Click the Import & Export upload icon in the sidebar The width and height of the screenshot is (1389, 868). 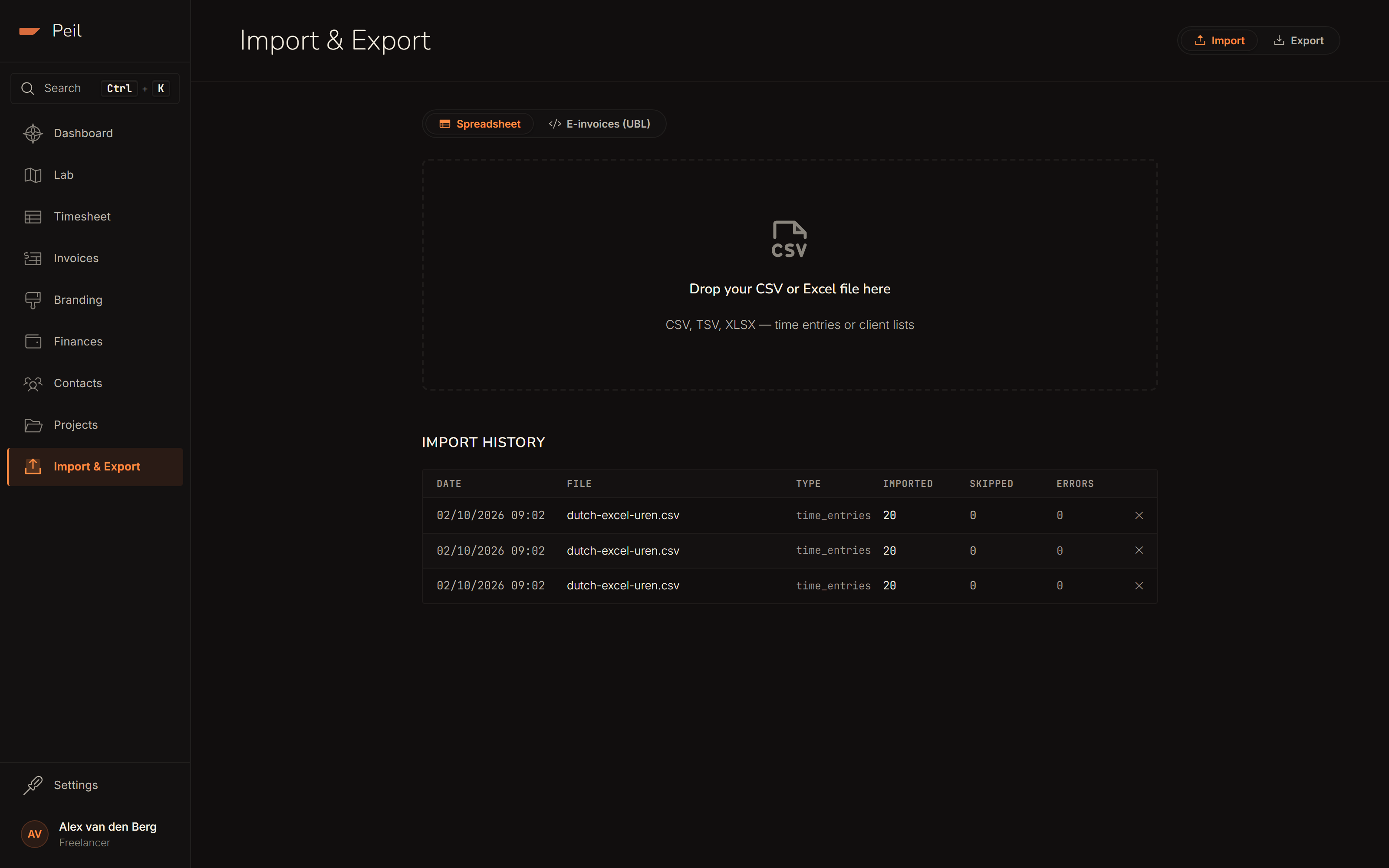[33, 467]
